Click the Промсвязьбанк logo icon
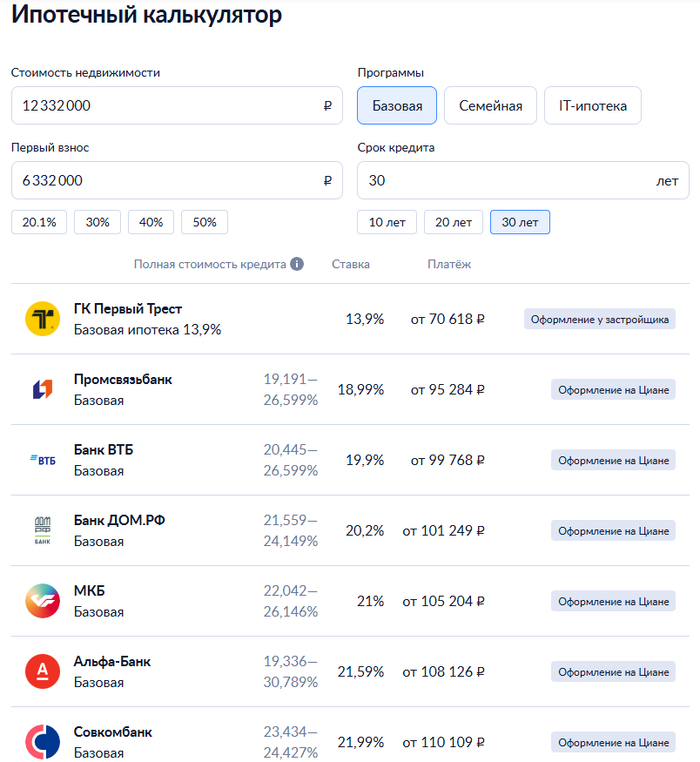 click(43, 389)
